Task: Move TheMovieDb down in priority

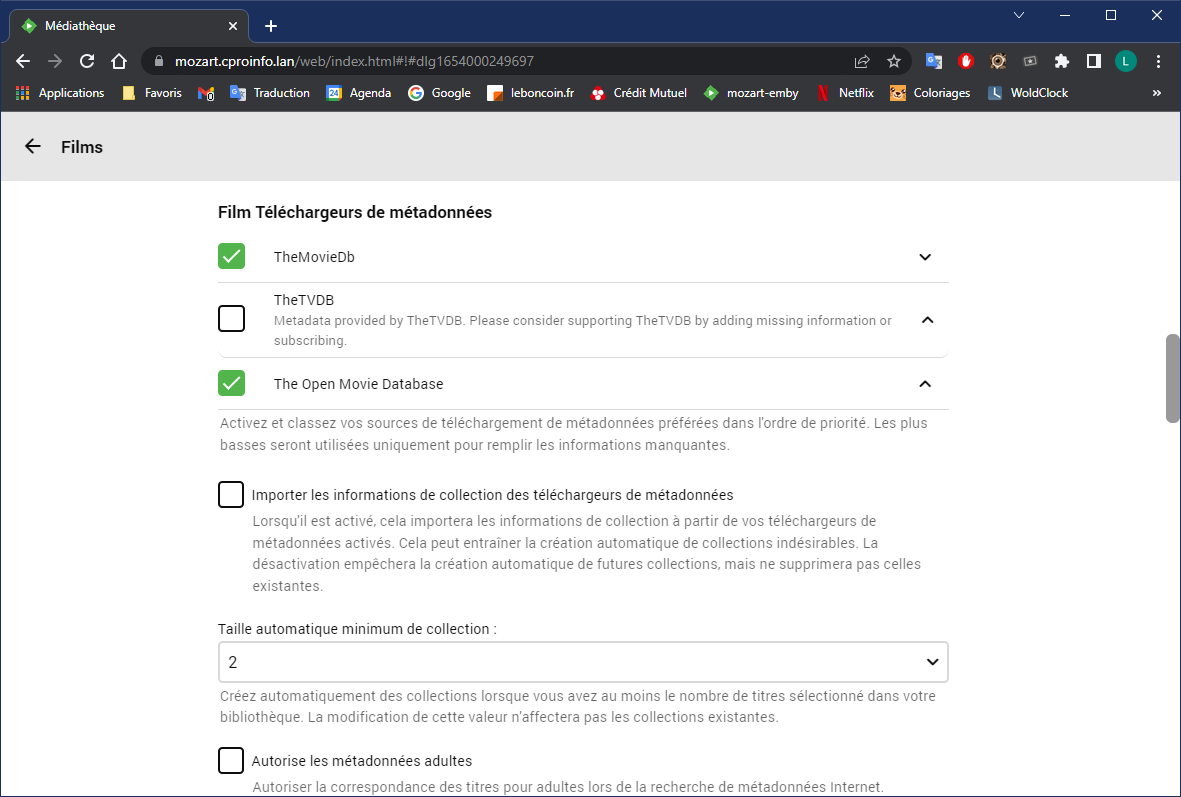Action: coord(925,257)
